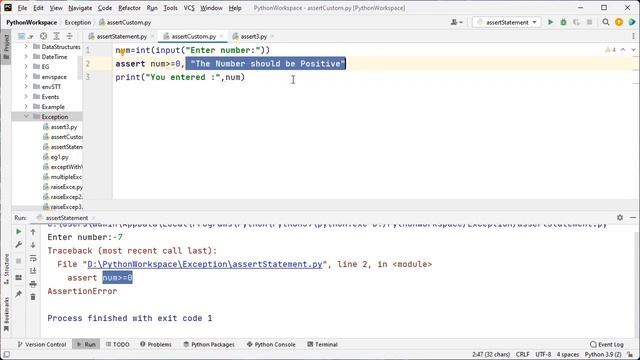The image size is (640, 360).
Task: Stop process in Run panel
Action: click(x=18, y=260)
